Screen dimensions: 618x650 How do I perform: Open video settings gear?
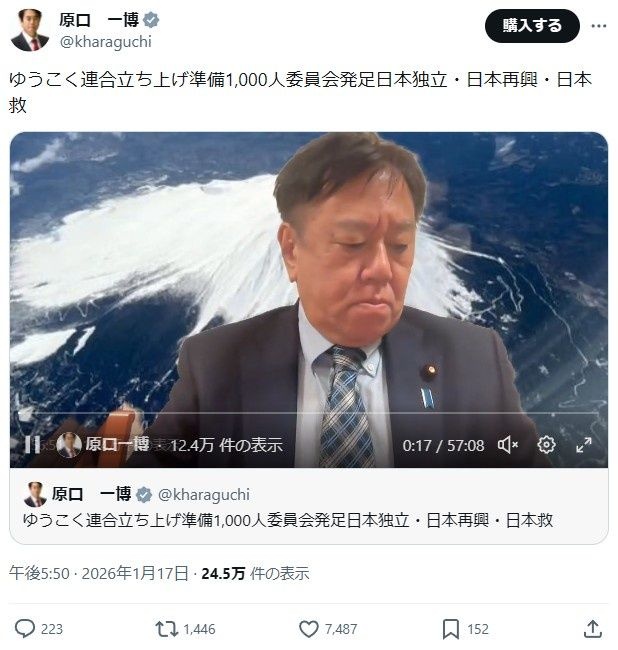[546, 445]
